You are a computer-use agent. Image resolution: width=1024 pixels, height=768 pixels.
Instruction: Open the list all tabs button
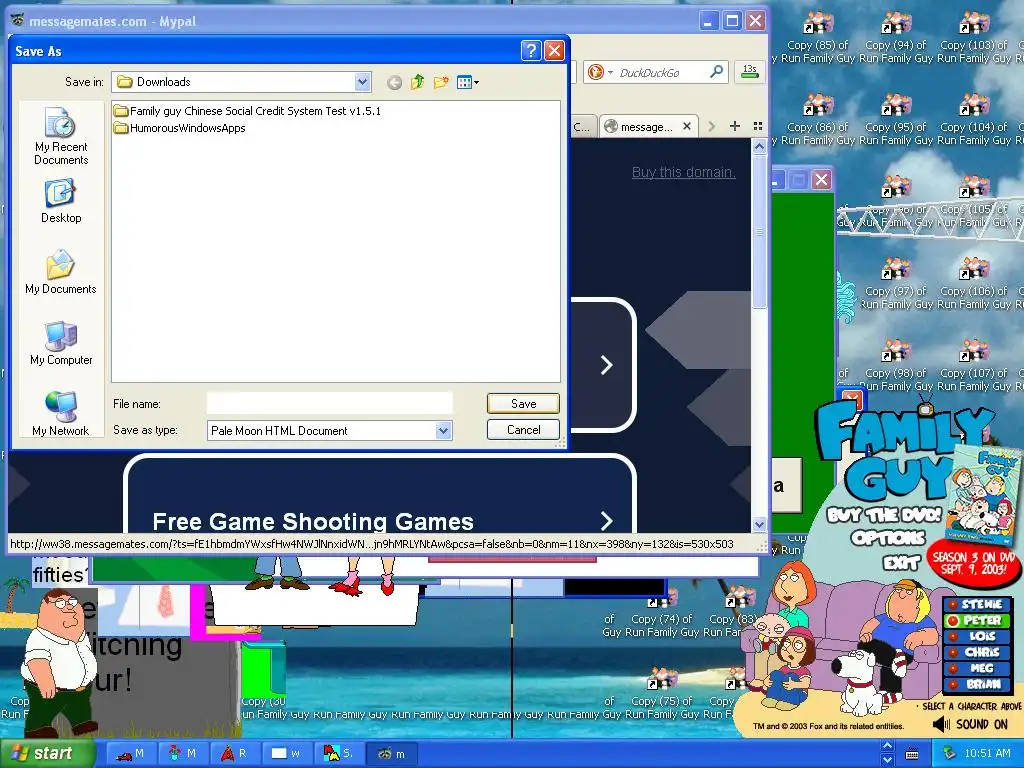pyautogui.click(x=758, y=126)
